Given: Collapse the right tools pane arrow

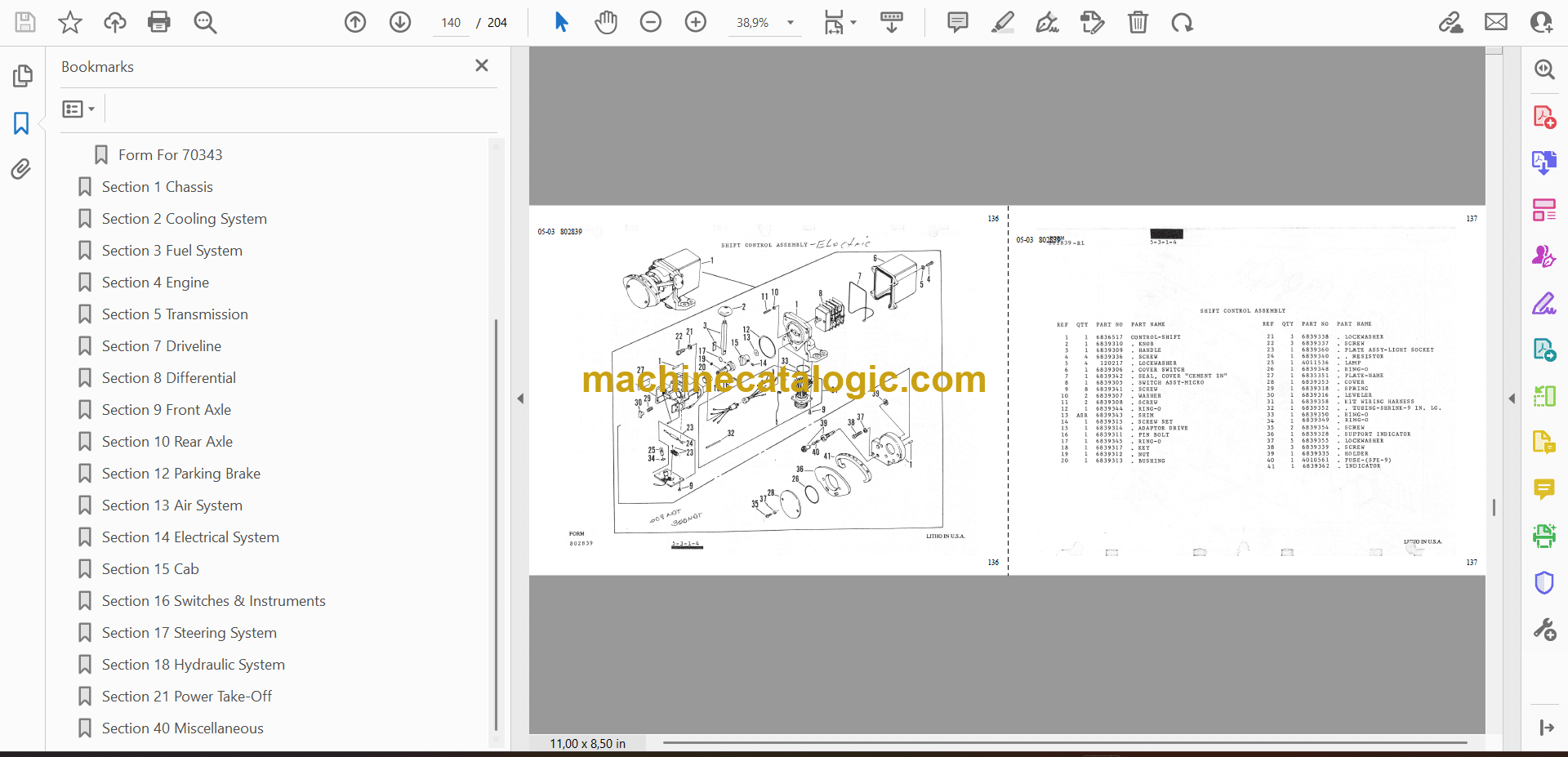Looking at the screenshot, I should pos(1512,399).
